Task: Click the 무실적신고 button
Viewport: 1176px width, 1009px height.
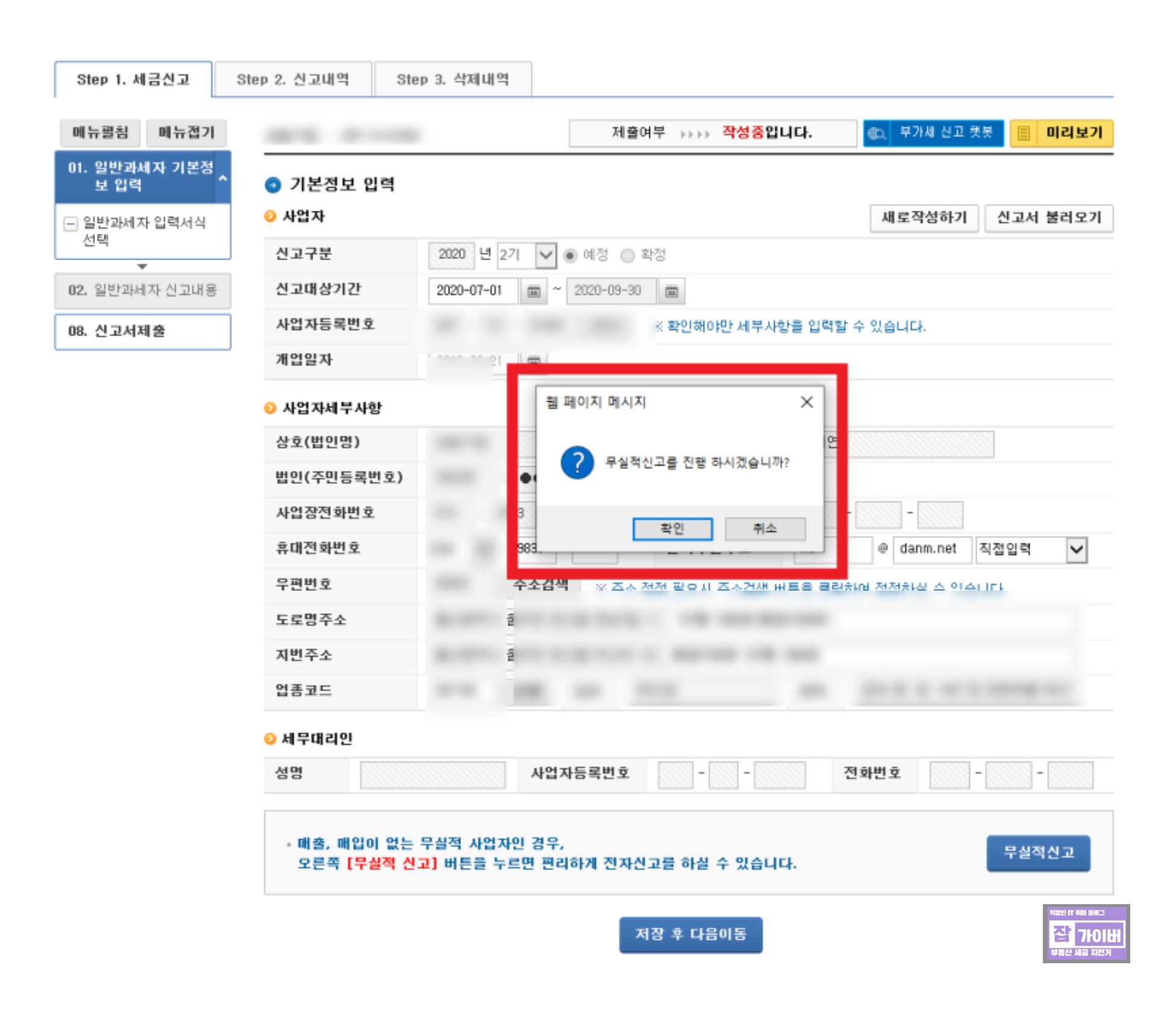Action: [1037, 852]
